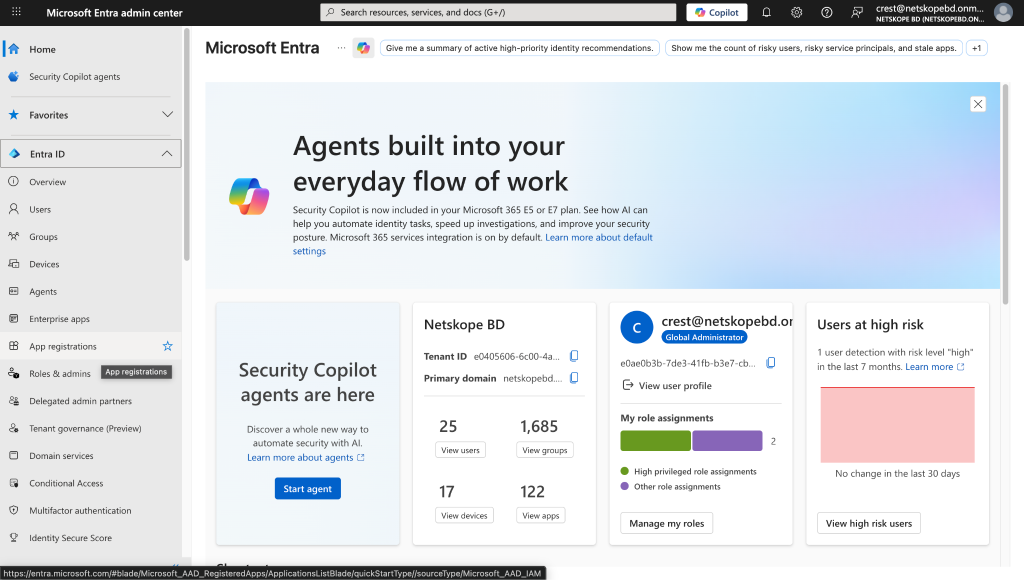Click the Users sidebar person icon
The width and height of the screenshot is (1024, 580).
coord(14,209)
